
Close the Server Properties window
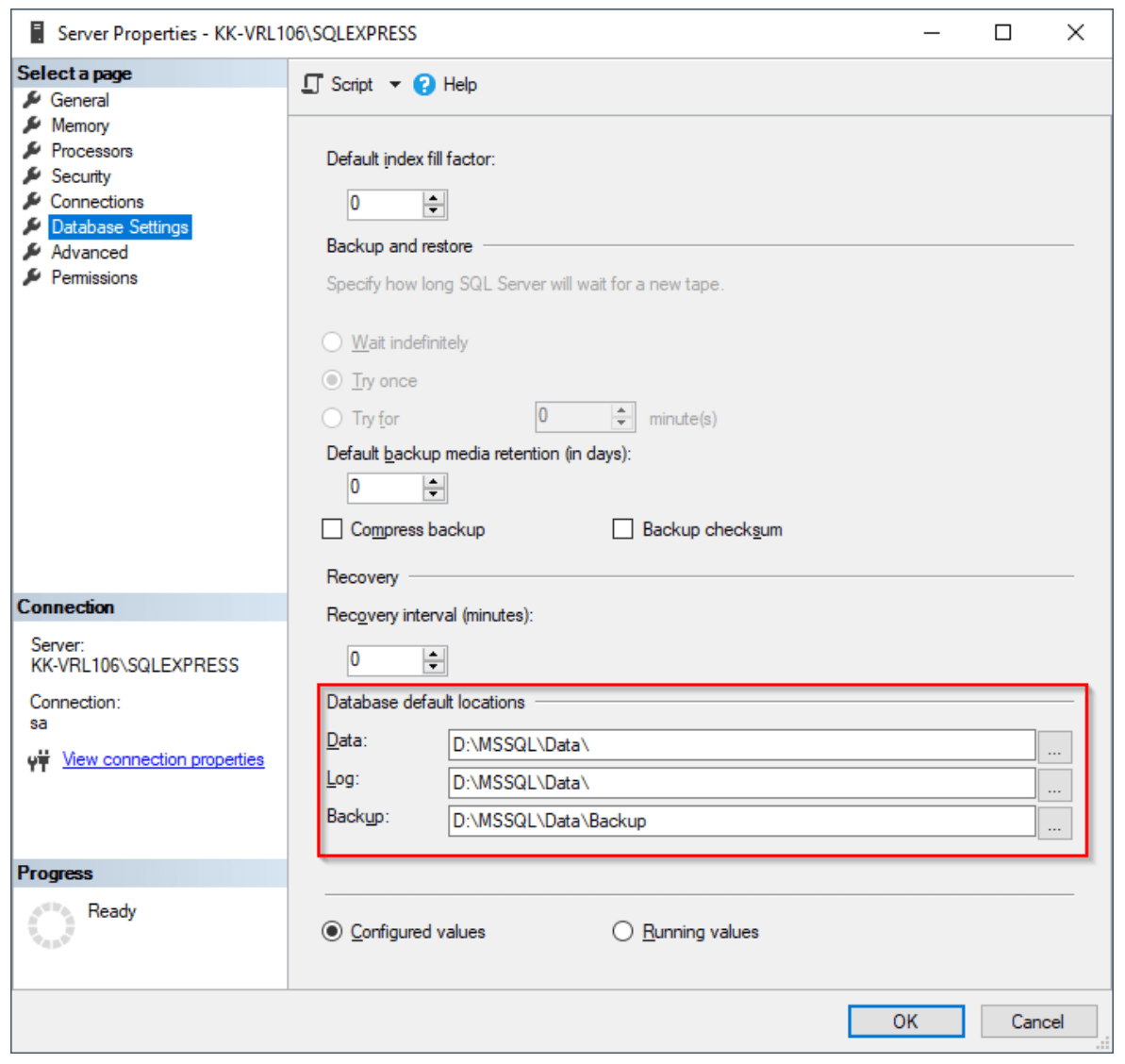click(x=1076, y=33)
